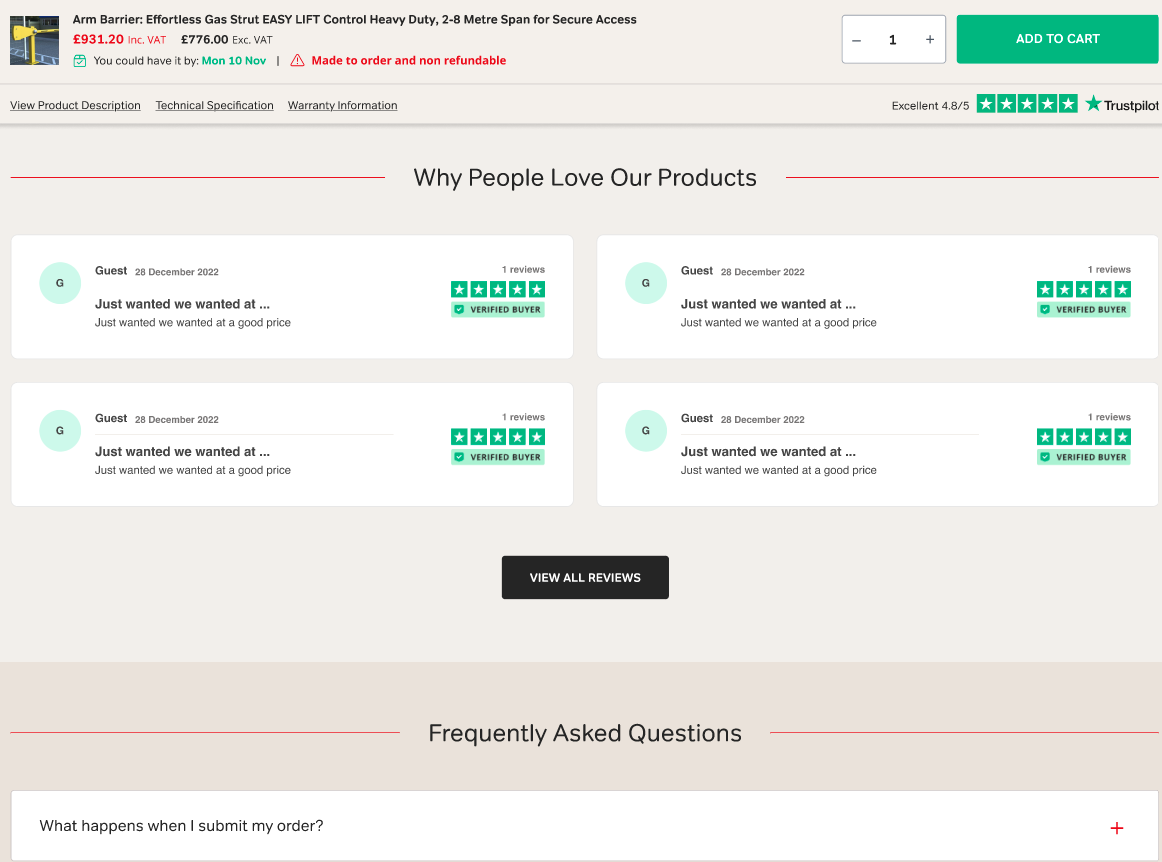Click the minus icon to decrease quantity
Image resolution: width=1162 pixels, height=862 pixels.
[857, 40]
